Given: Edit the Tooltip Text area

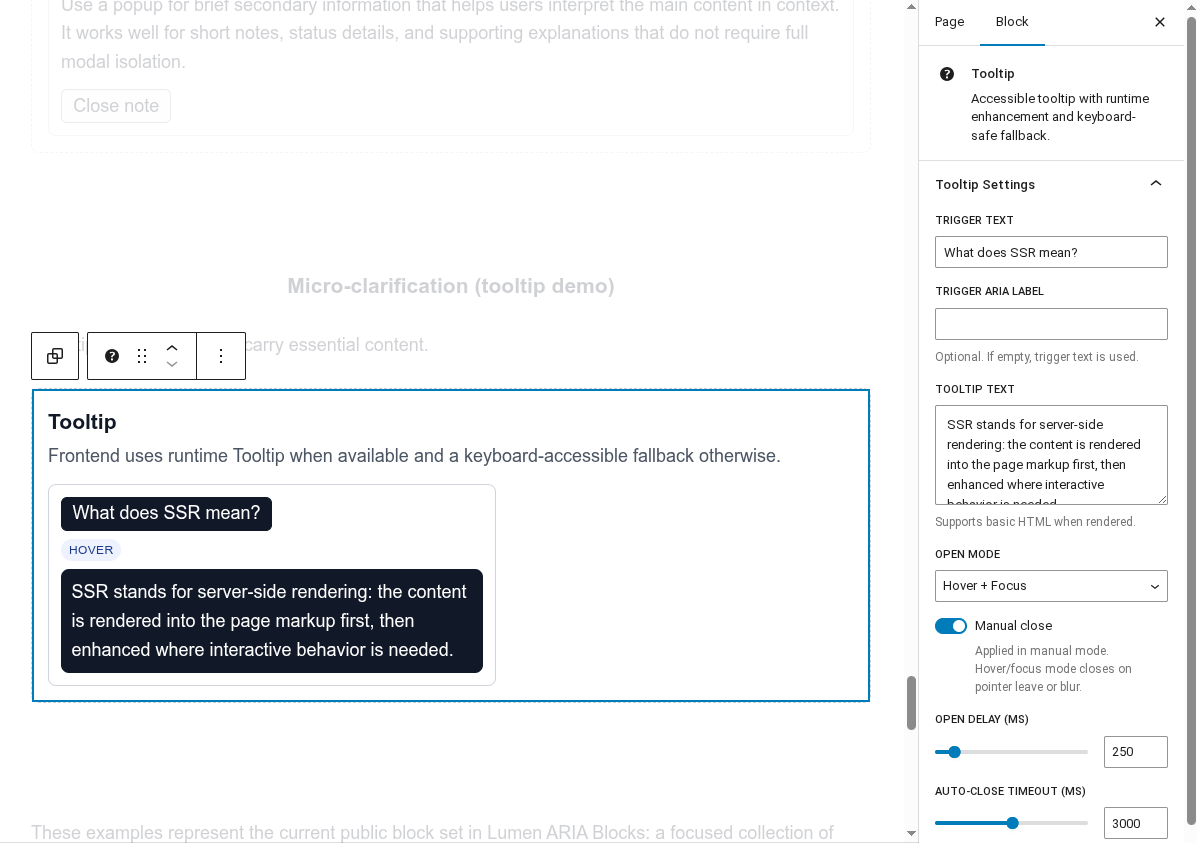Looking at the screenshot, I should [1051, 455].
